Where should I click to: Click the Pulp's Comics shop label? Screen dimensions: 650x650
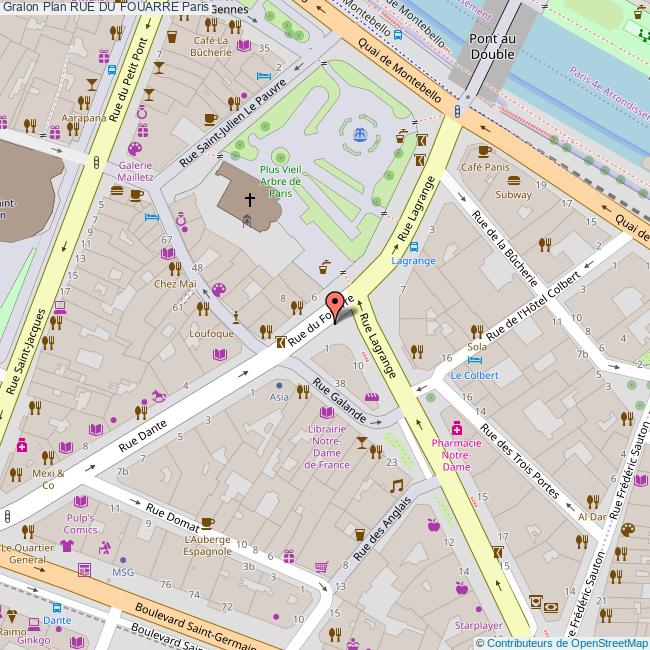point(80,523)
